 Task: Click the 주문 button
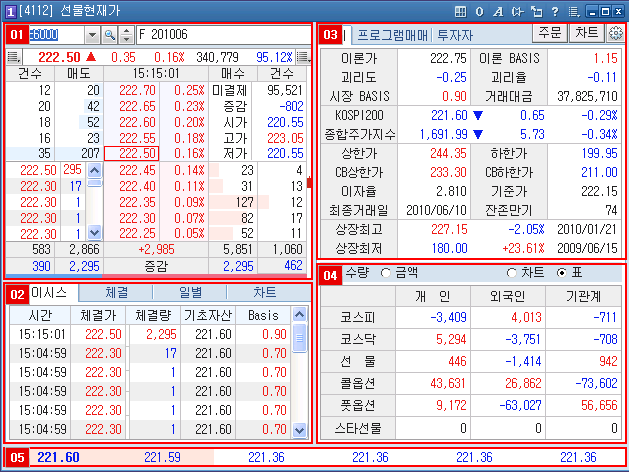click(547, 34)
